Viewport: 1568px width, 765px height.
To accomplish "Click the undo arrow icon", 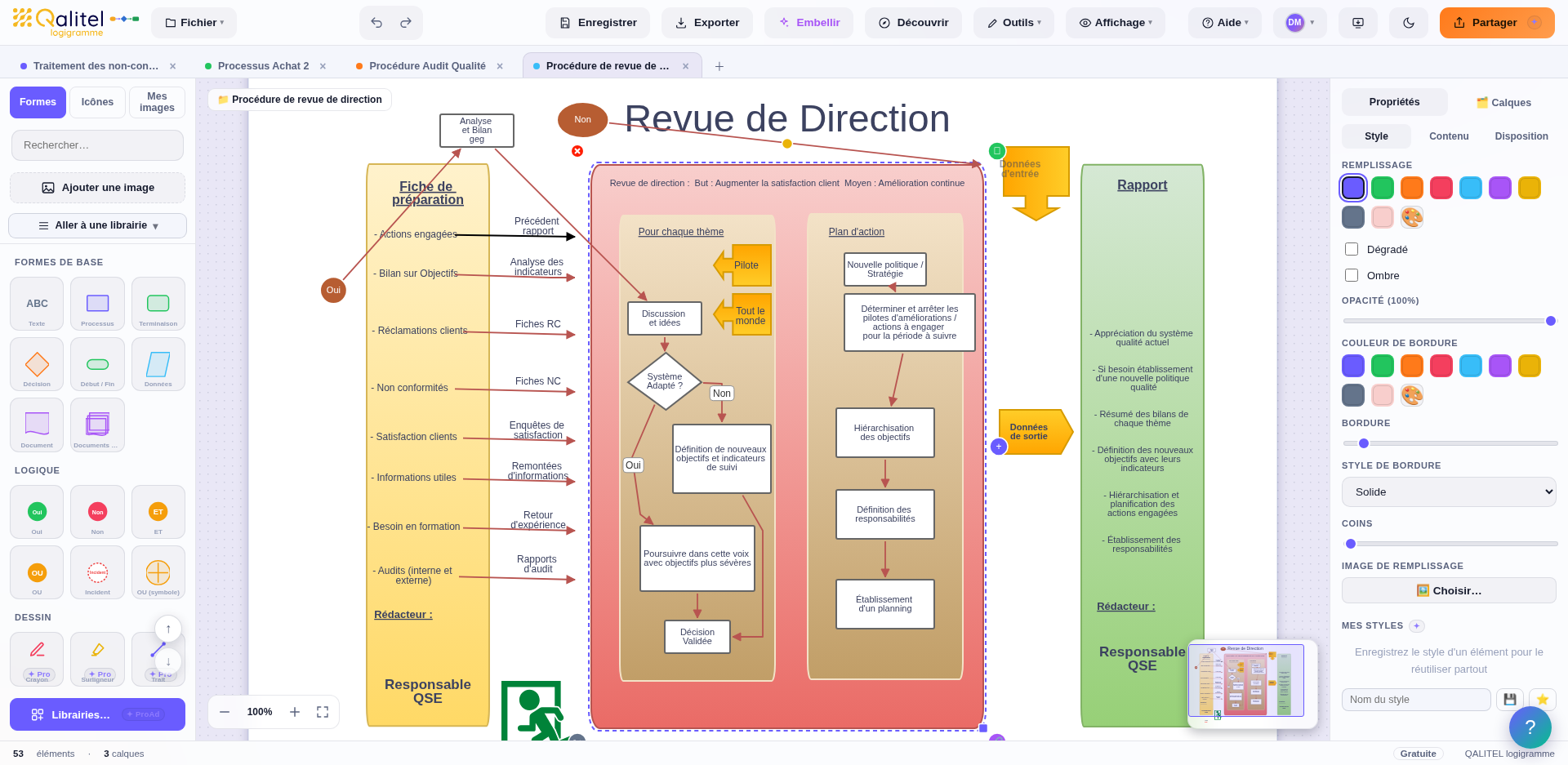I will coord(376,23).
